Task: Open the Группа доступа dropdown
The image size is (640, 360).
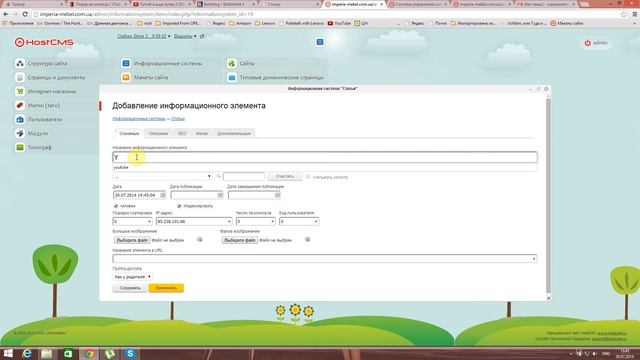Action: point(132,277)
